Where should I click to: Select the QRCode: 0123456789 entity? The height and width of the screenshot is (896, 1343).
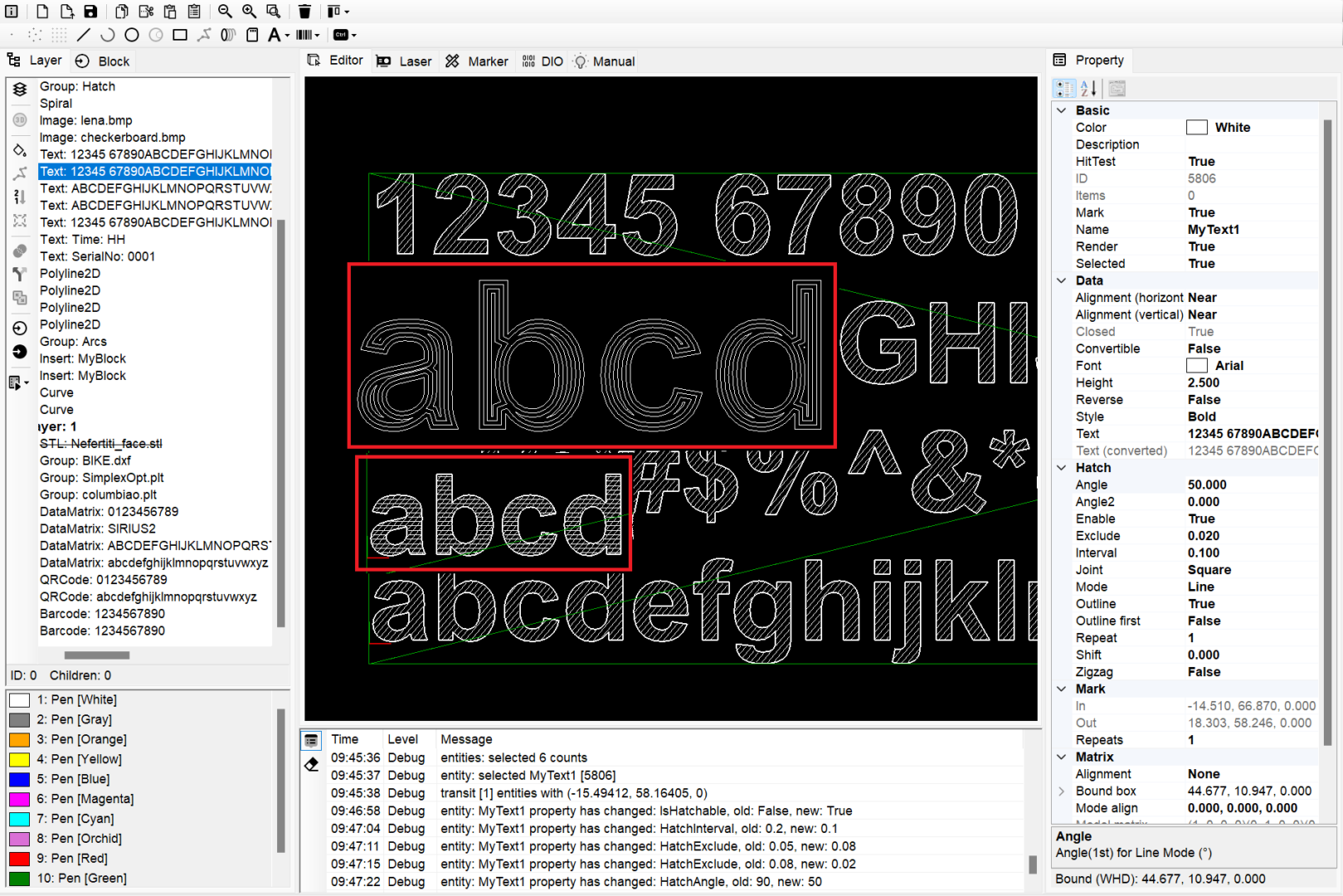(103, 580)
